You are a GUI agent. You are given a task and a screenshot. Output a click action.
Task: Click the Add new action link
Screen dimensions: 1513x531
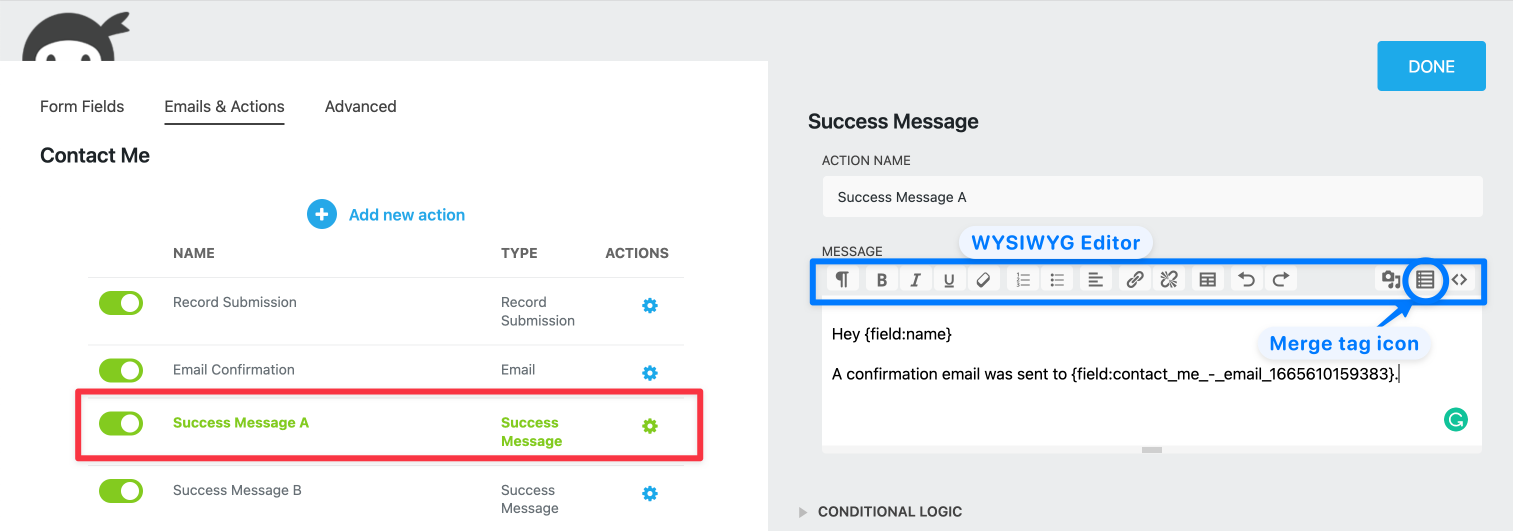[406, 215]
